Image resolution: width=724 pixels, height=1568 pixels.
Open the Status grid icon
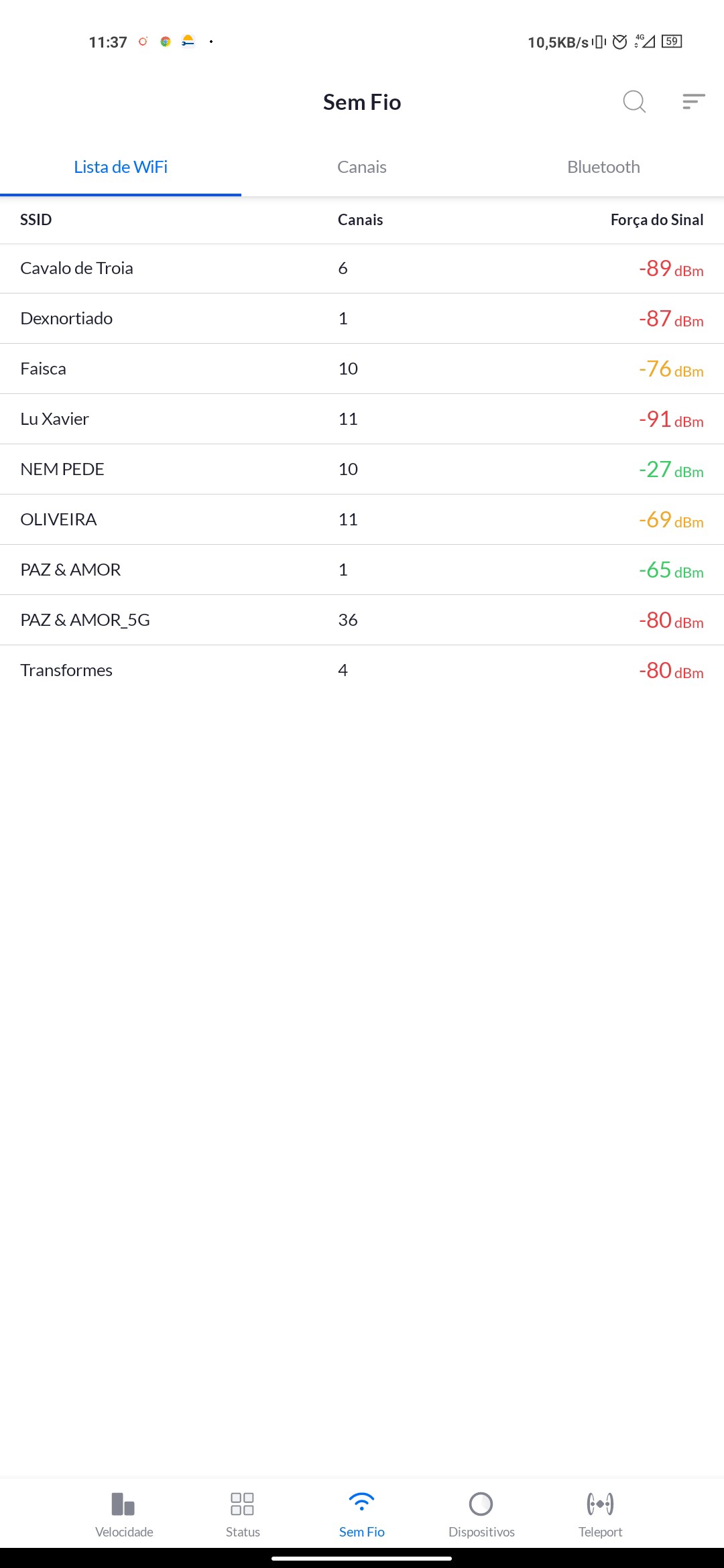tap(242, 1504)
